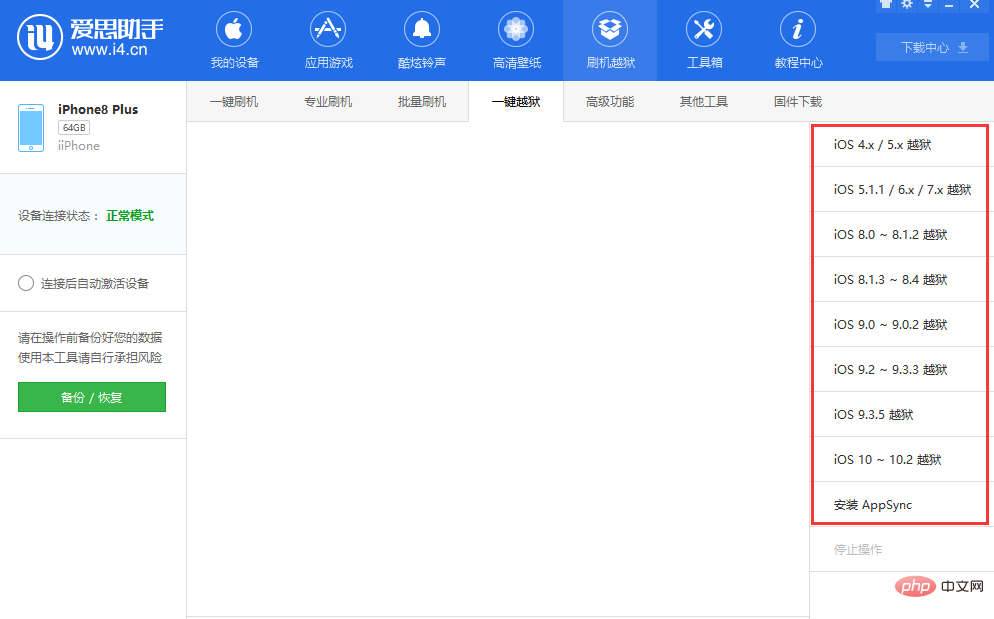The width and height of the screenshot is (994, 619).
Task: Click the www.i4.cn website text
Action: coord(110,50)
